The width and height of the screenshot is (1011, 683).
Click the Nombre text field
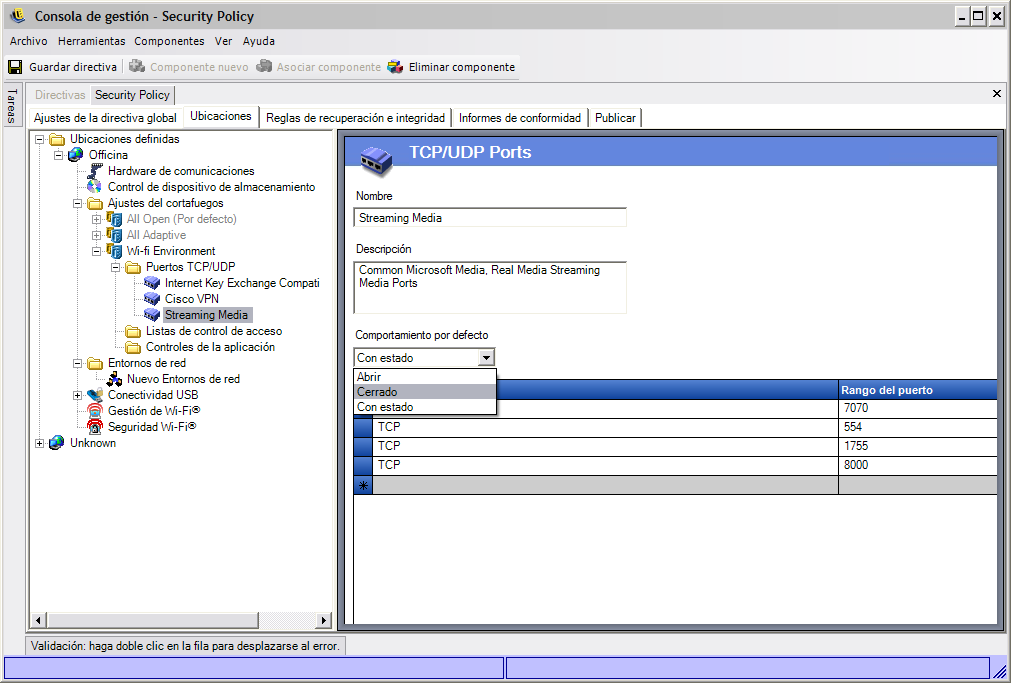point(490,217)
